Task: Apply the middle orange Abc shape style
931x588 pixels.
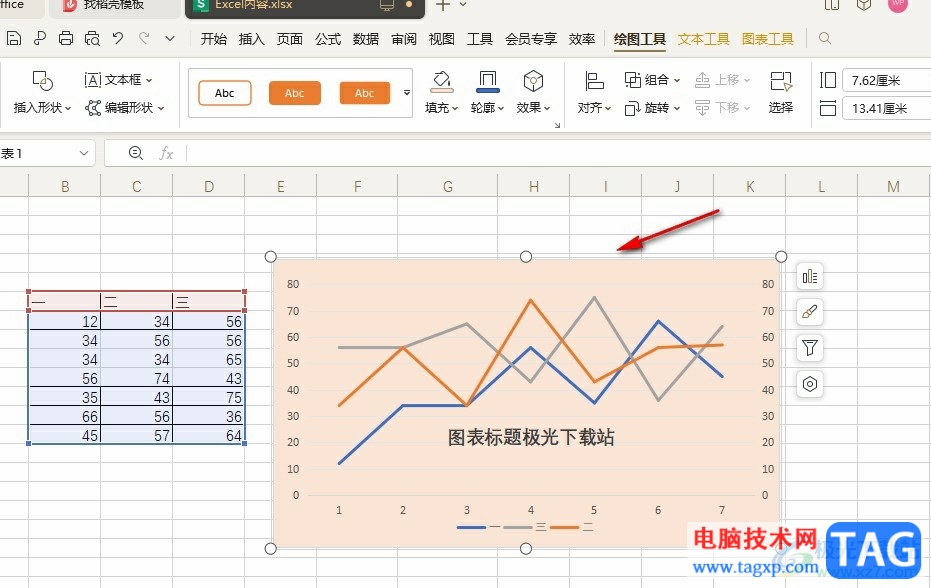Action: (x=294, y=93)
